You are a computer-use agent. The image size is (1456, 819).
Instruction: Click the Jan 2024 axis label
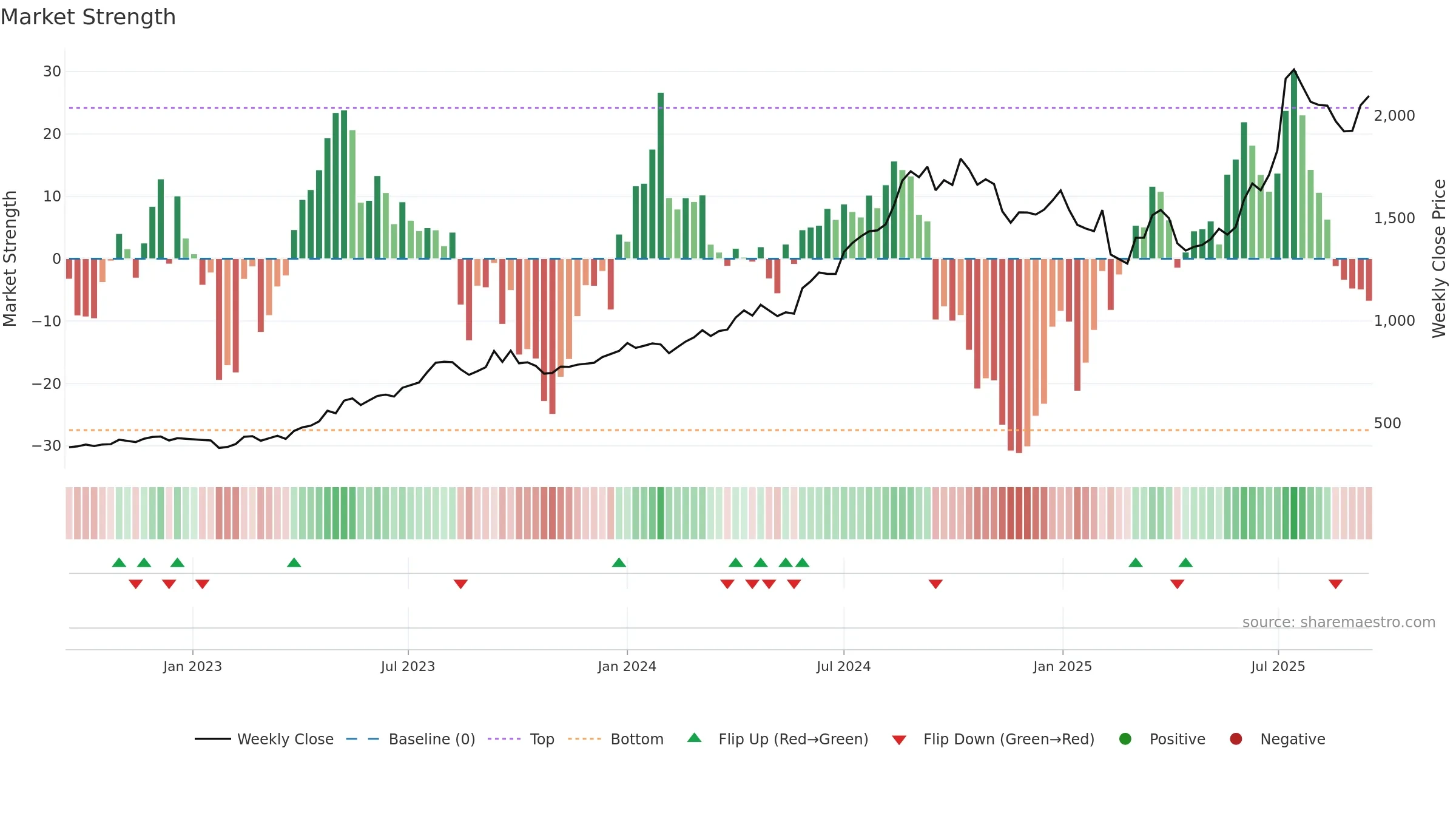point(627,667)
